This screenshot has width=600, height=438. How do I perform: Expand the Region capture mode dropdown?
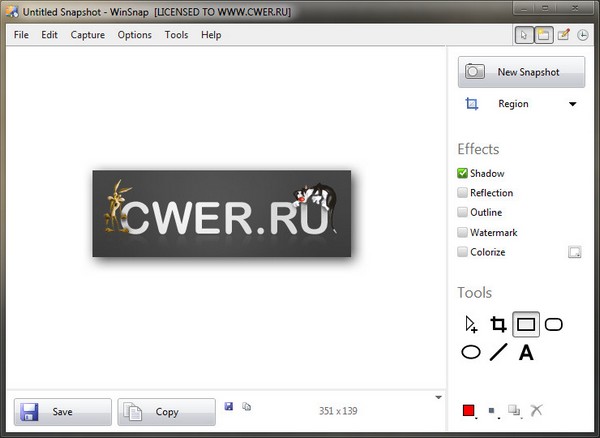pyautogui.click(x=573, y=104)
